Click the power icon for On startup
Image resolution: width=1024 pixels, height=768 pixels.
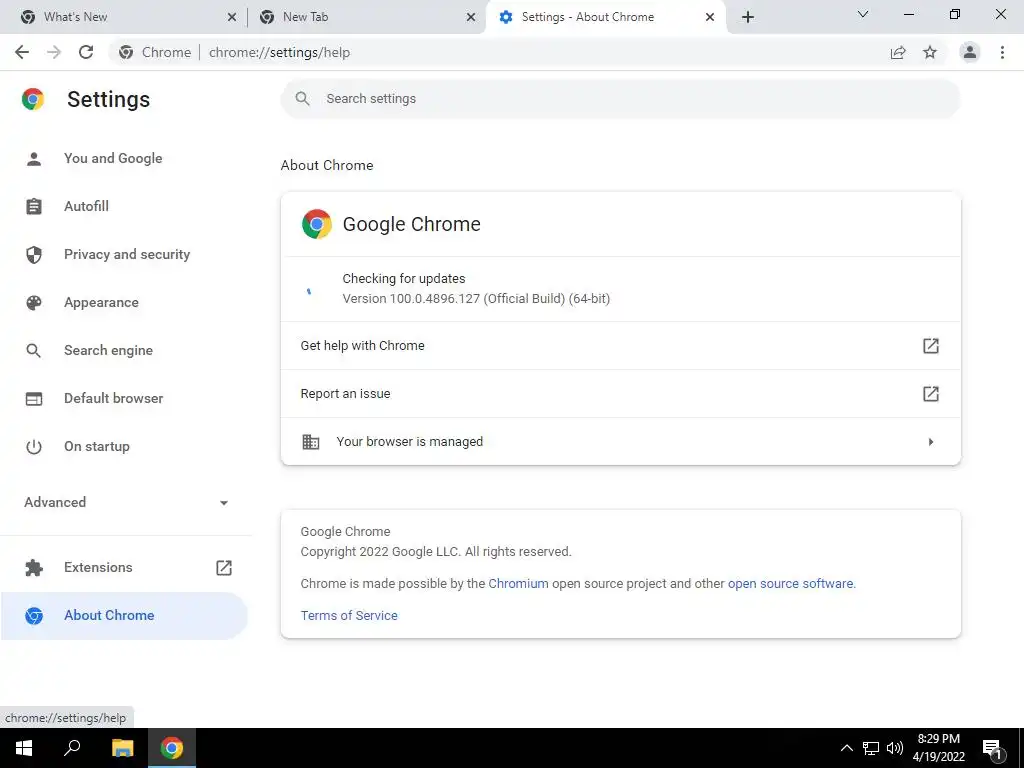tap(34, 447)
